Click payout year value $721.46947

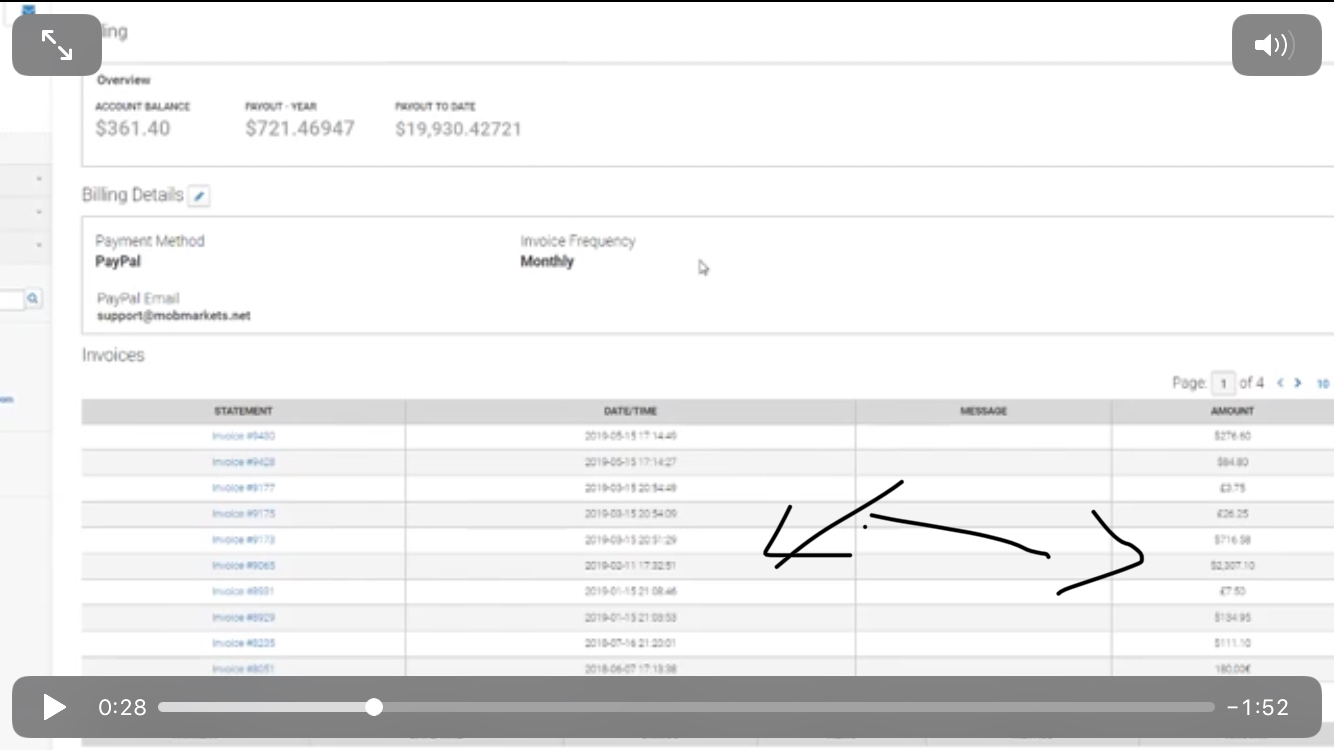[x=300, y=129]
